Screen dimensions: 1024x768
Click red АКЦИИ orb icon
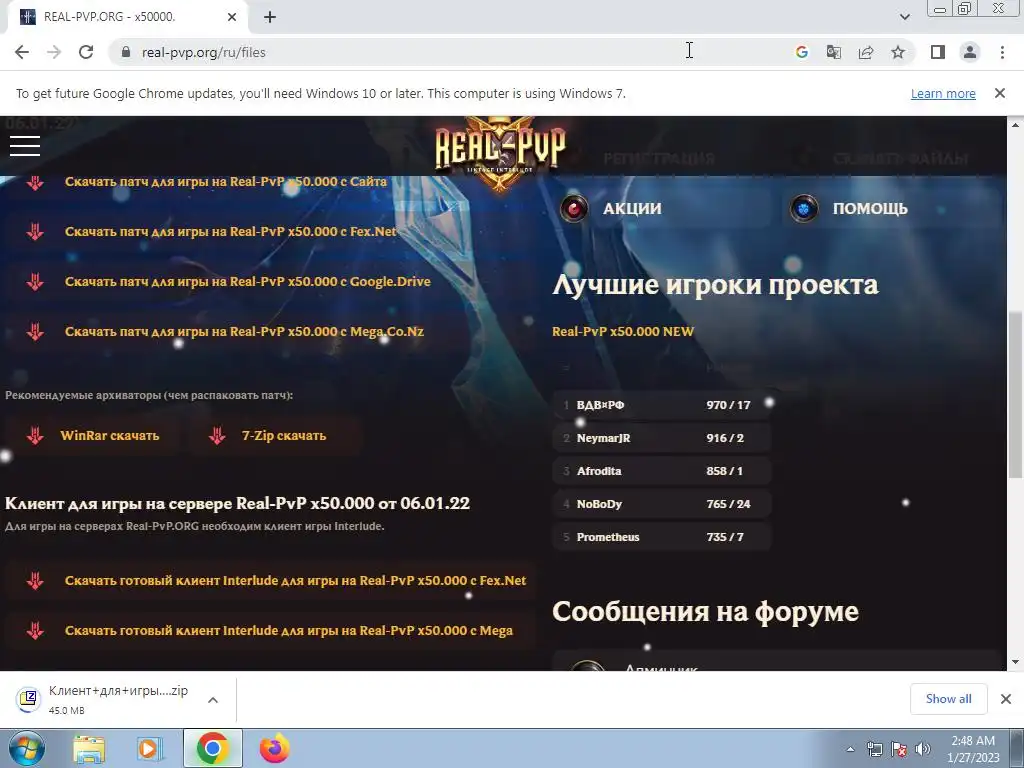pos(574,209)
